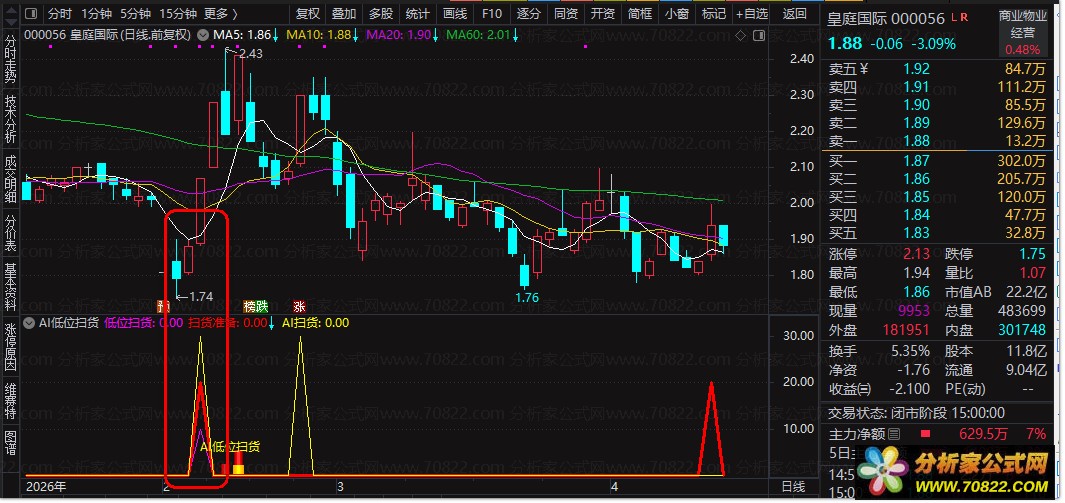This screenshot has width=1065, height=503.
Task: Click the bar-chart icon at top-left corner
Action: [x=10, y=14]
